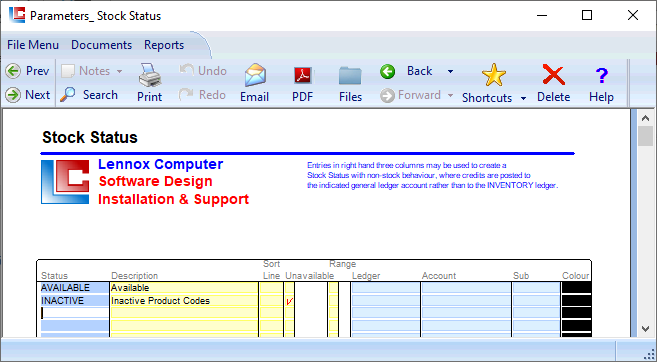Toggle Unavailable checkbox for AVAILABLE row

point(289,288)
